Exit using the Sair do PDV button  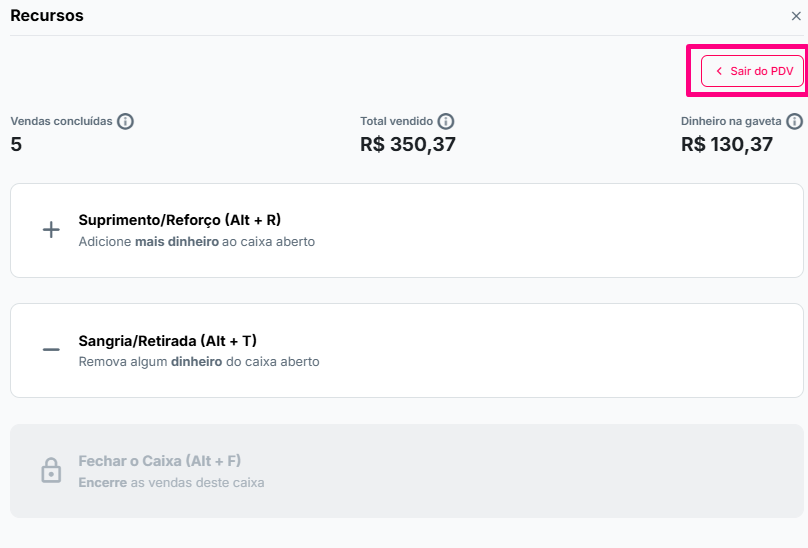pos(752,72)
